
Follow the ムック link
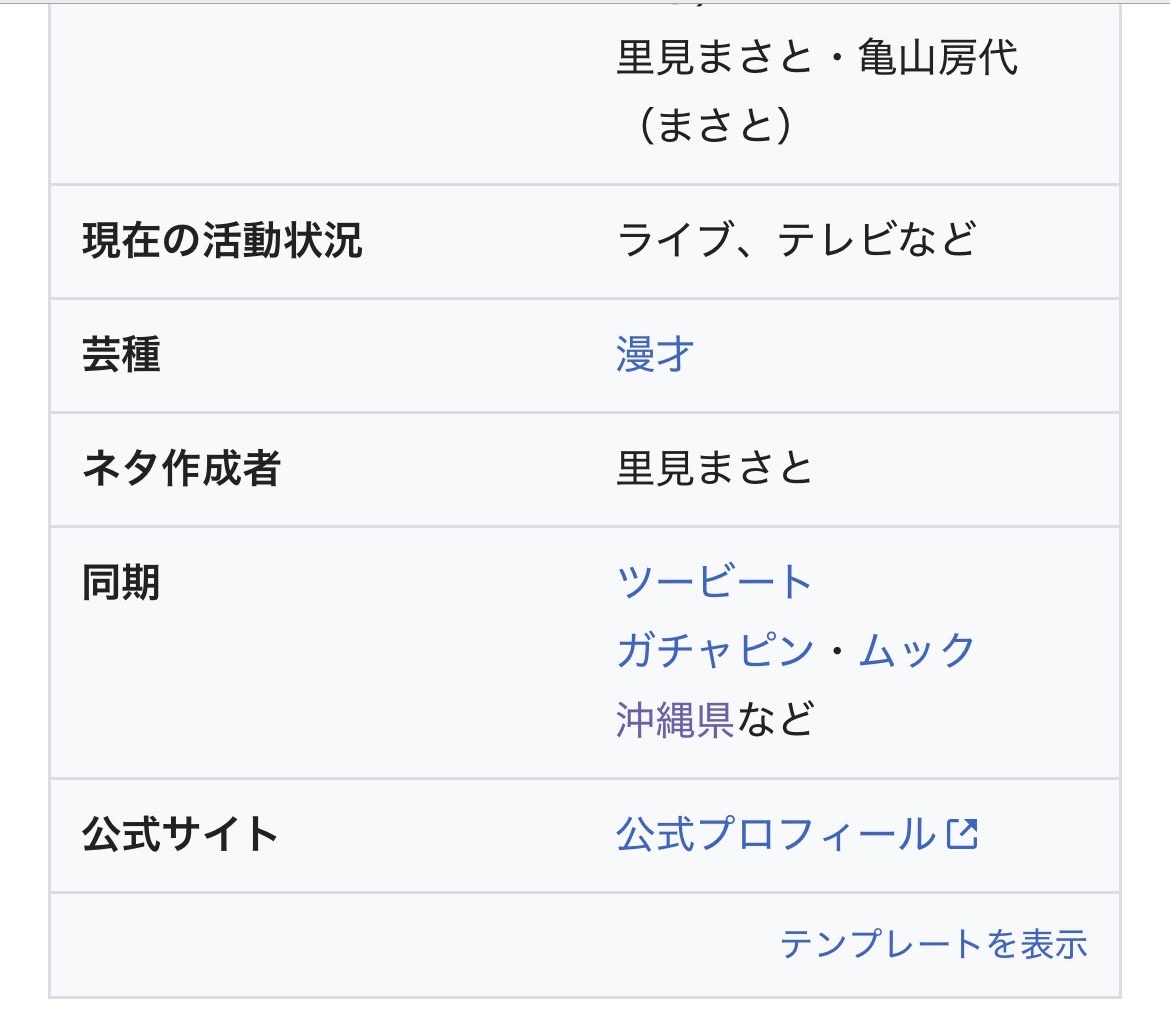(x=916, y=651)
